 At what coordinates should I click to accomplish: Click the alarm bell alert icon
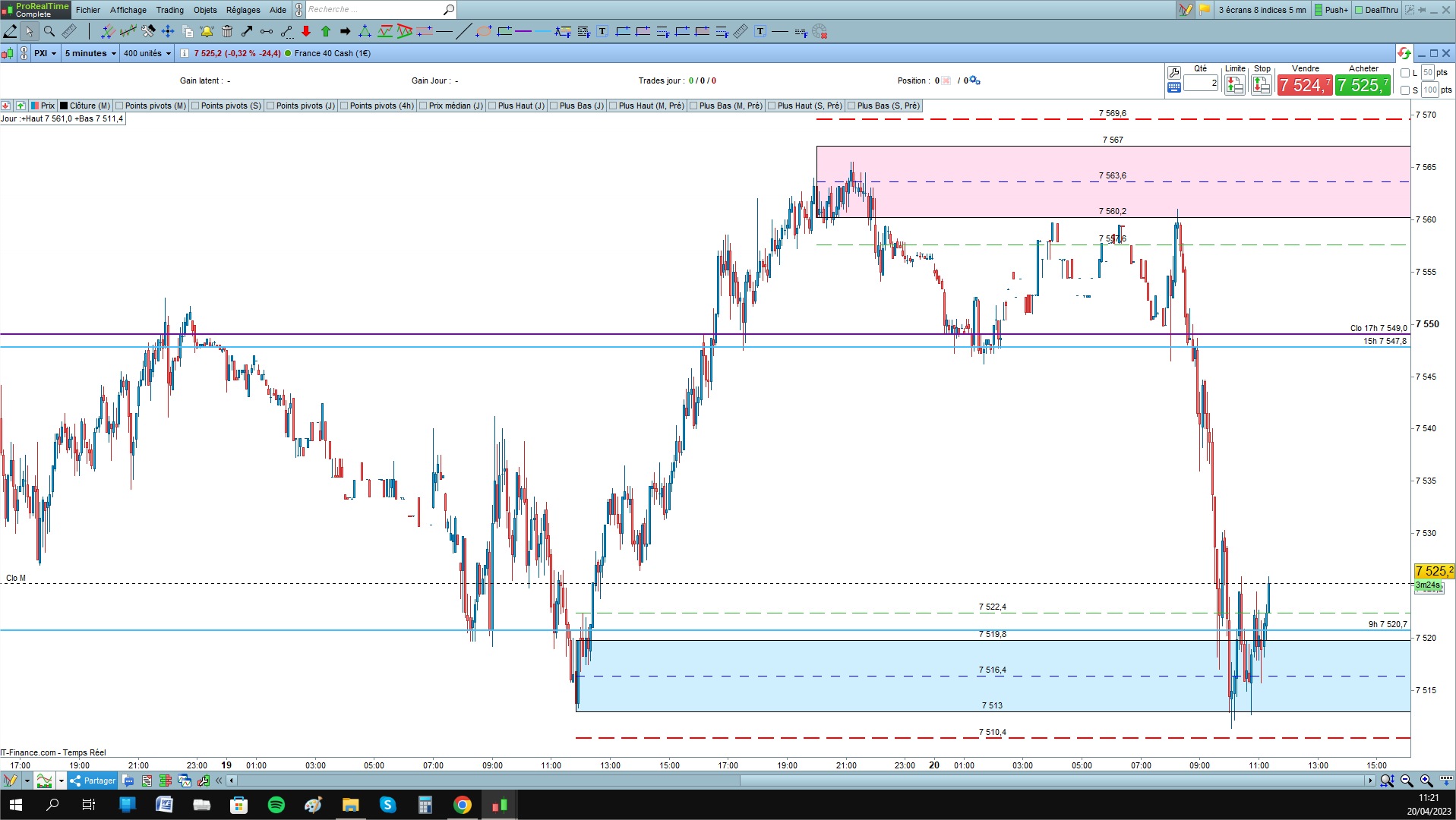[207, 31]
